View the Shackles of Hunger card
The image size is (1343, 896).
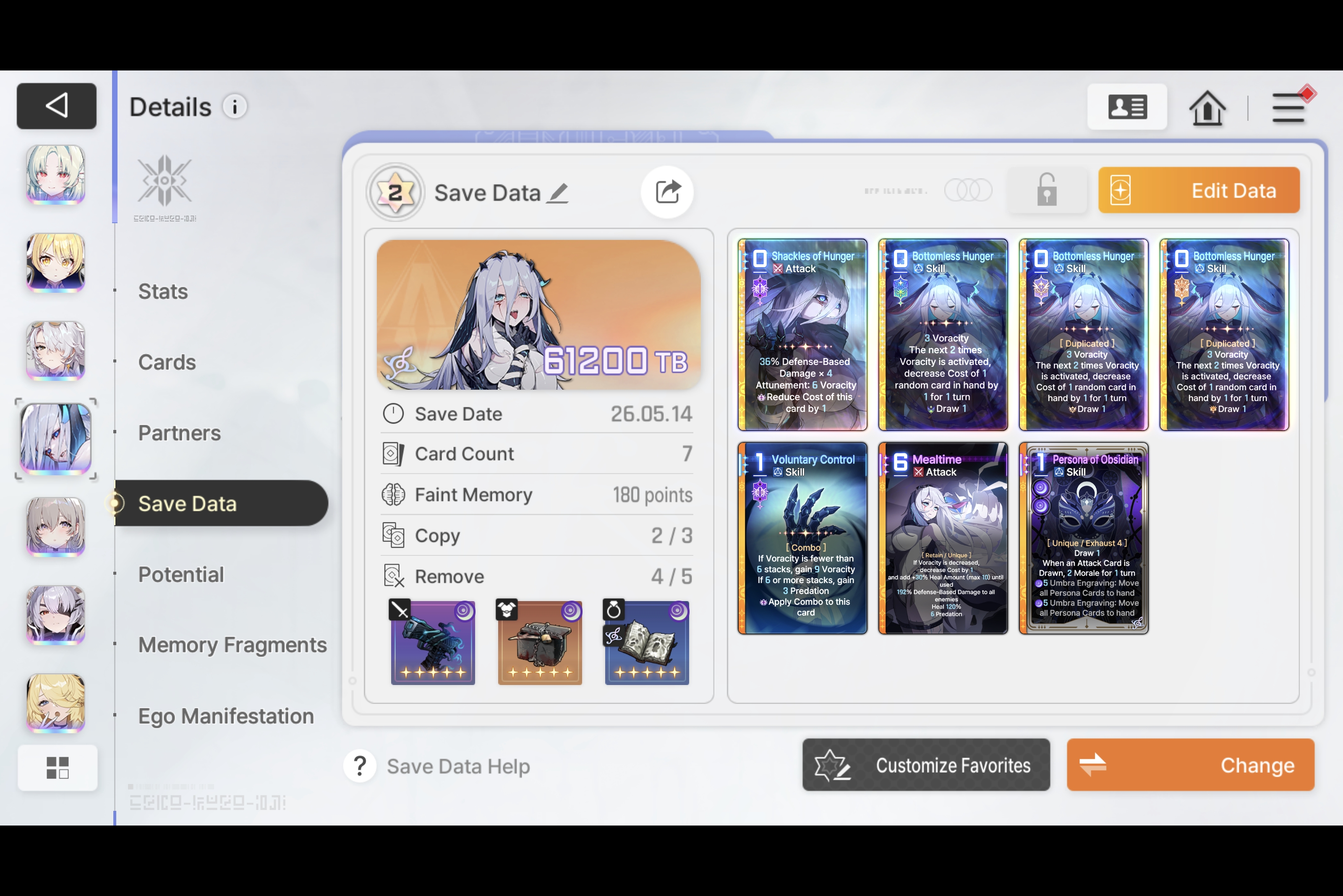click(802, 335)
